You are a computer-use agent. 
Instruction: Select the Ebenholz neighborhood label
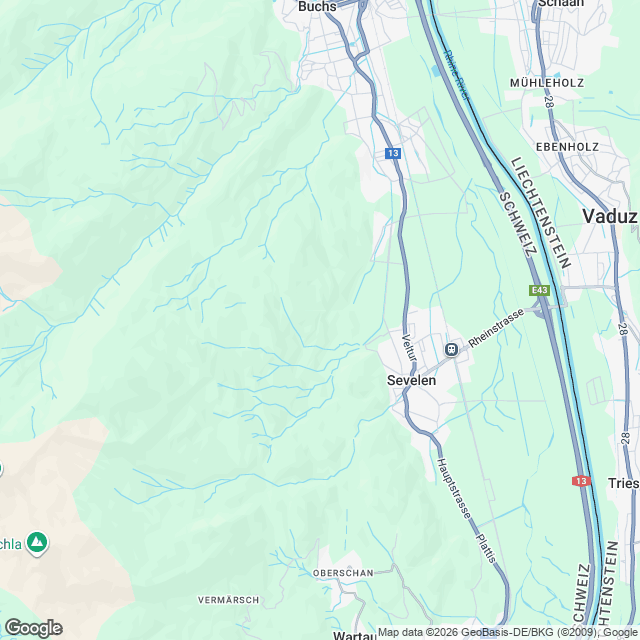[x=567, y=147]
